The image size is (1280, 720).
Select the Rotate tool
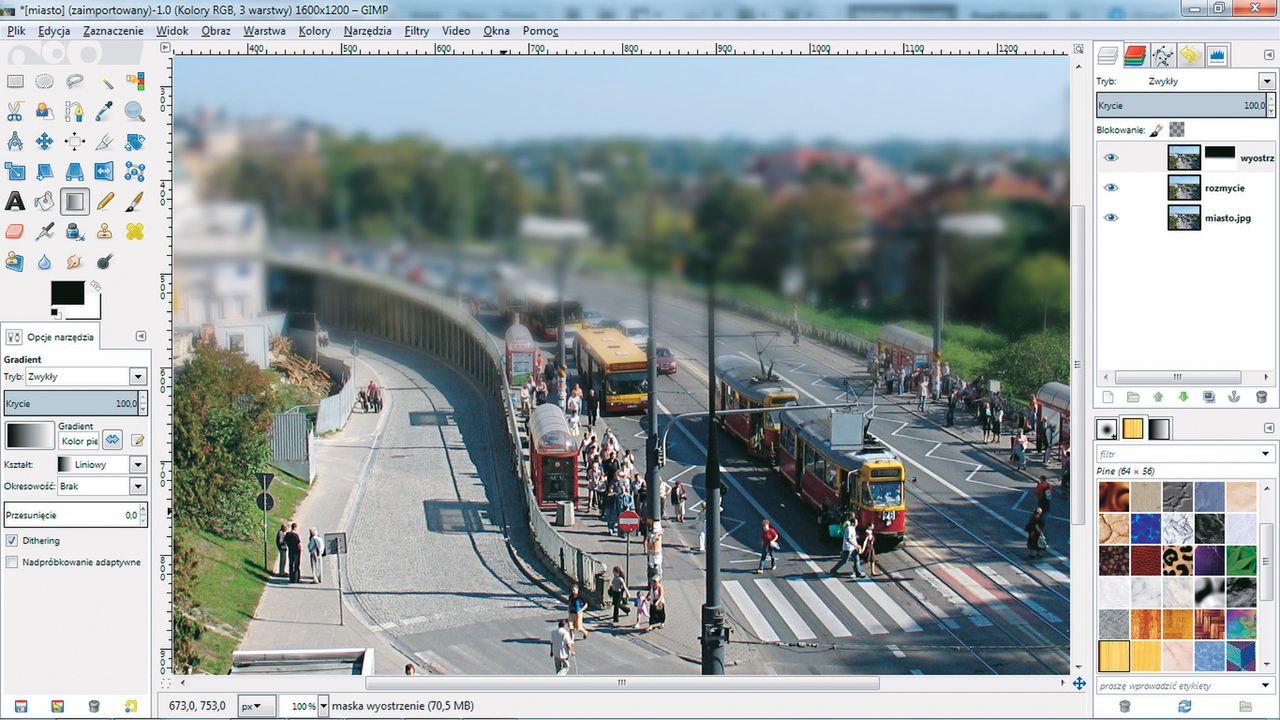coord(135,142)
